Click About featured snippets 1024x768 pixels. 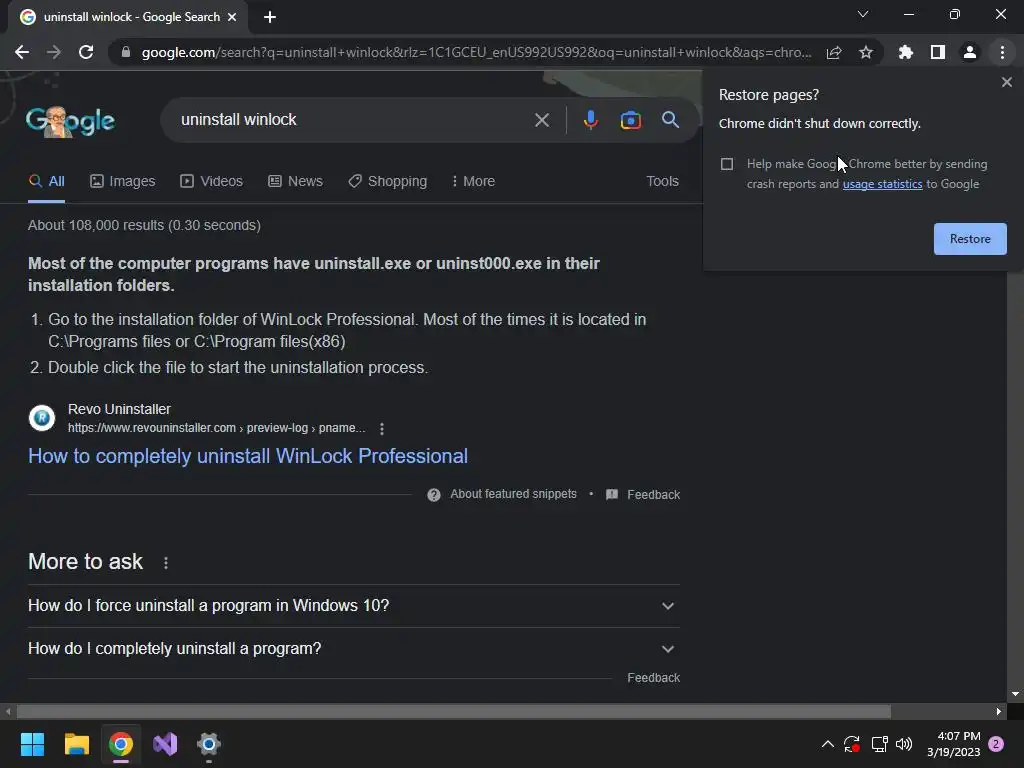(x=513, y=494)
